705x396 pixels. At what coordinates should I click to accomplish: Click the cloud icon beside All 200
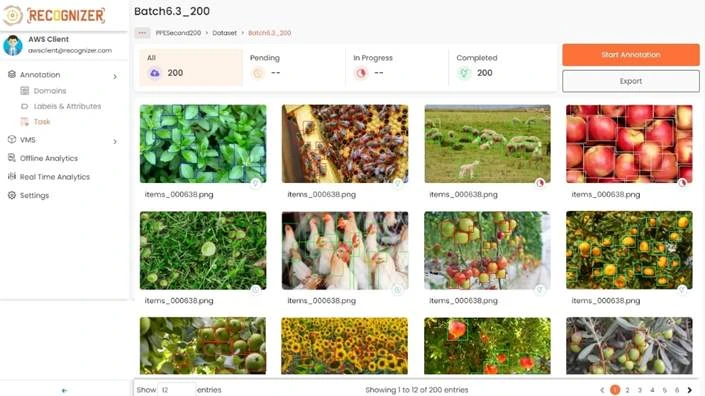pyautogui.click(x=155, y=73)
